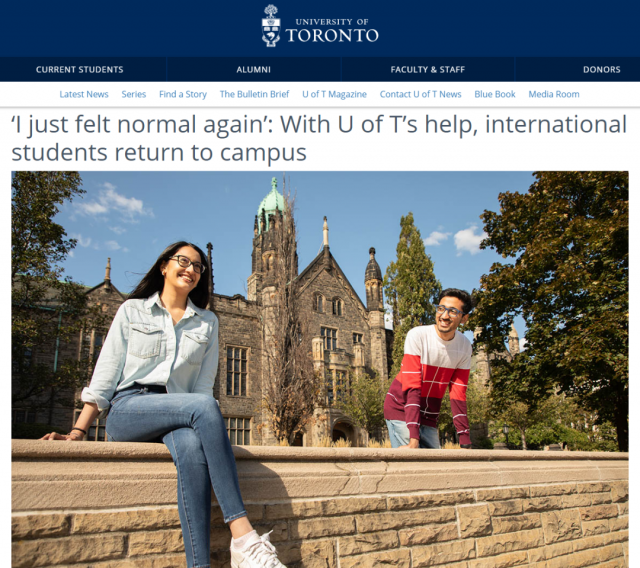Click the man in the striped sweater
This screenshot has height=568, width=640.
click(x=431, y=369)
